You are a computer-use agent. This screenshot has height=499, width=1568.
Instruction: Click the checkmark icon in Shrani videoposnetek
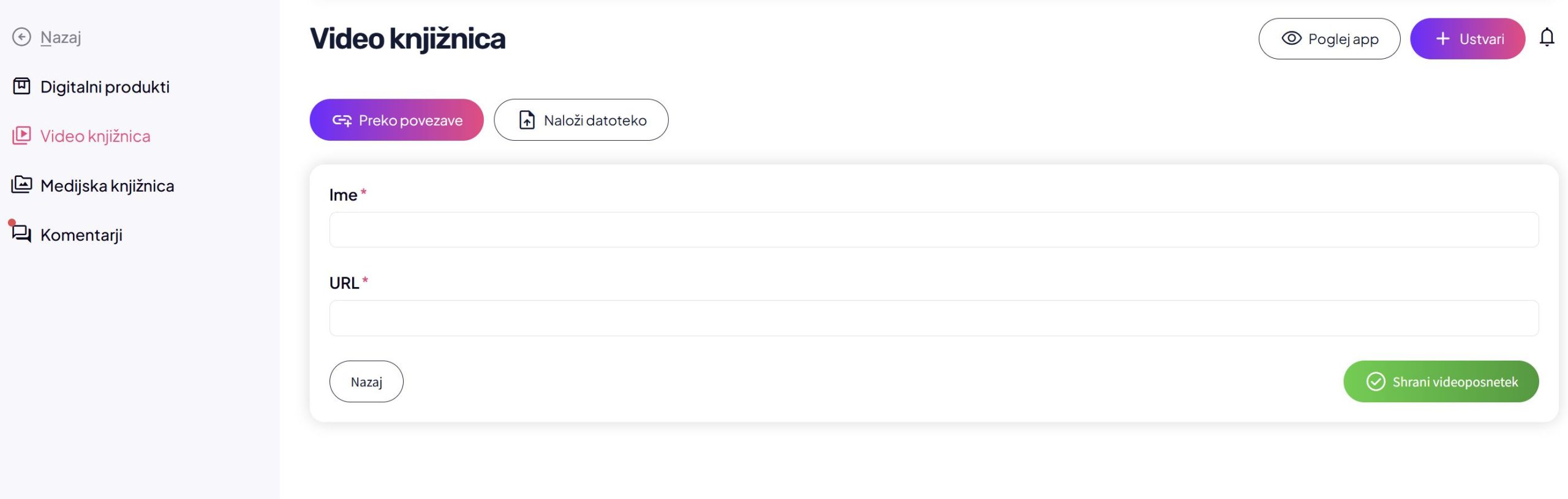(x=1376, y=381)
